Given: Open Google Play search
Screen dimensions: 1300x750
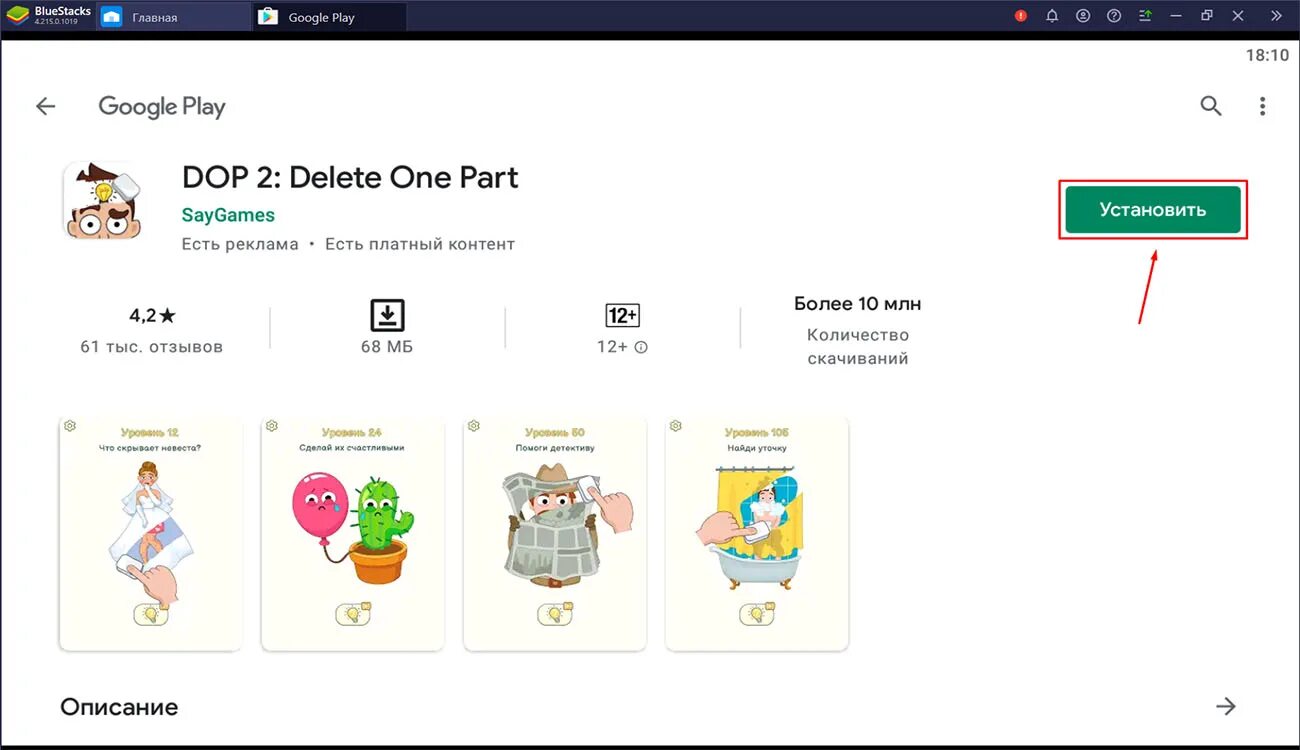Looking at the screenshot, I should (1211, 106).
